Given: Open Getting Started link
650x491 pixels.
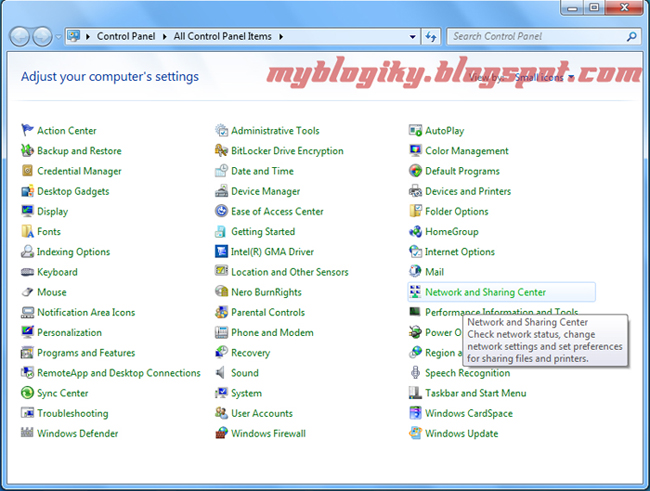Looking at the screenshot, I should [x=263, y=231].
